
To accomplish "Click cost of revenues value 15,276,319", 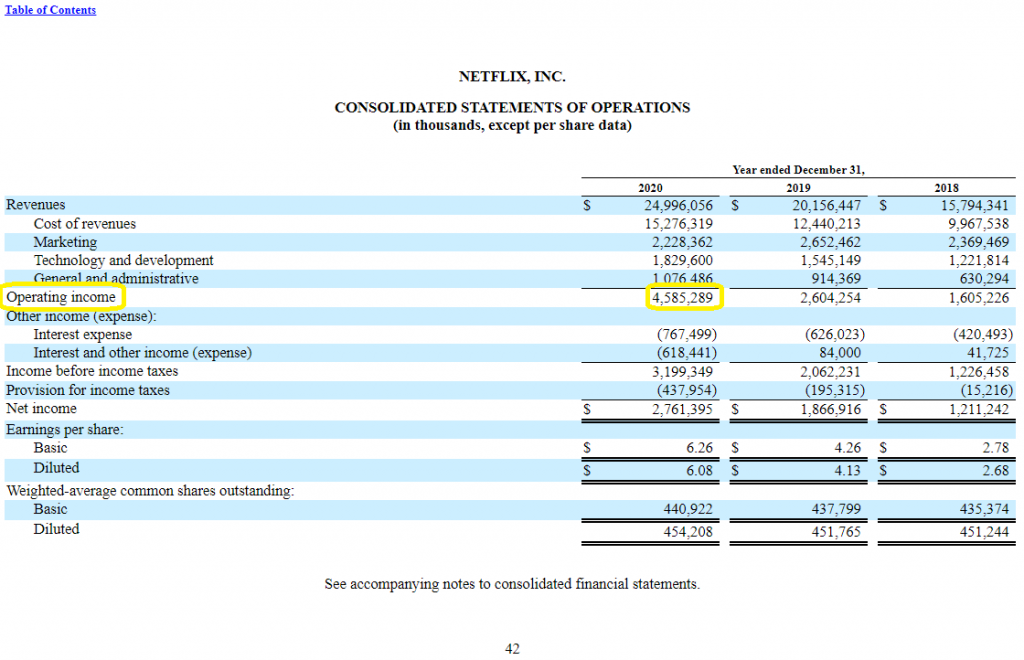I will click(679, 224).
